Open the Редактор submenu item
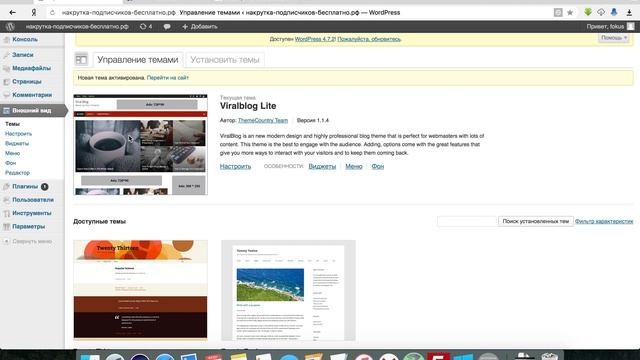This screenshot has width=640, height=360. click(17, 173)
